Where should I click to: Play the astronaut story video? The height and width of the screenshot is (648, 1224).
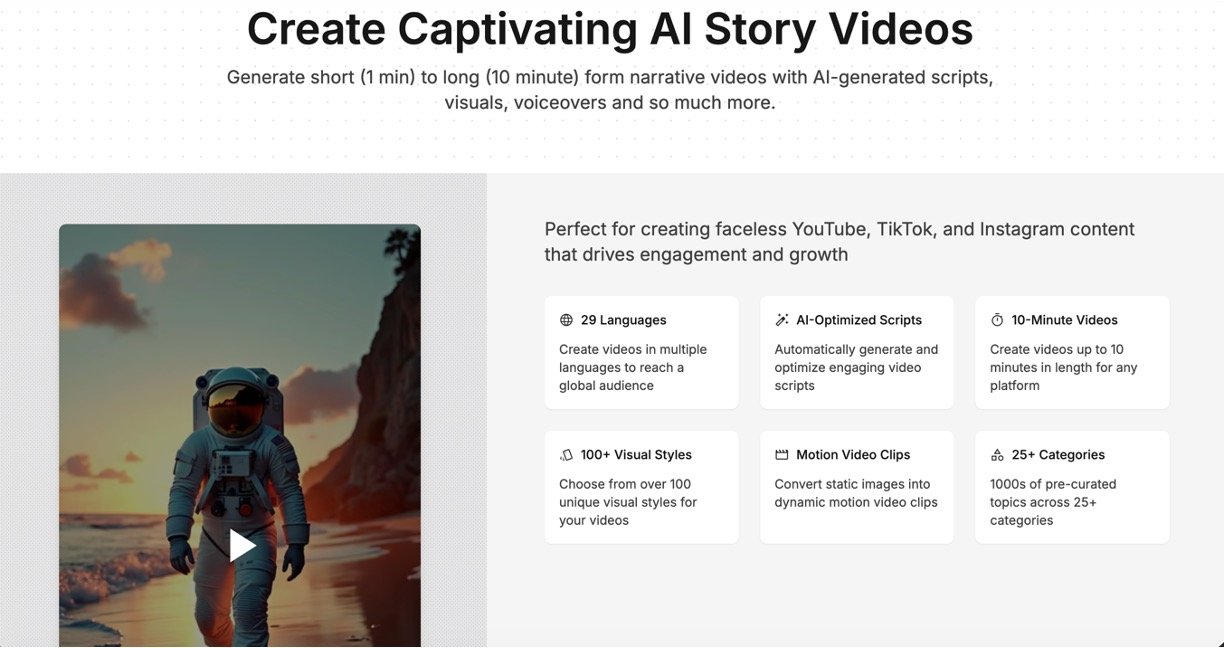242,545
